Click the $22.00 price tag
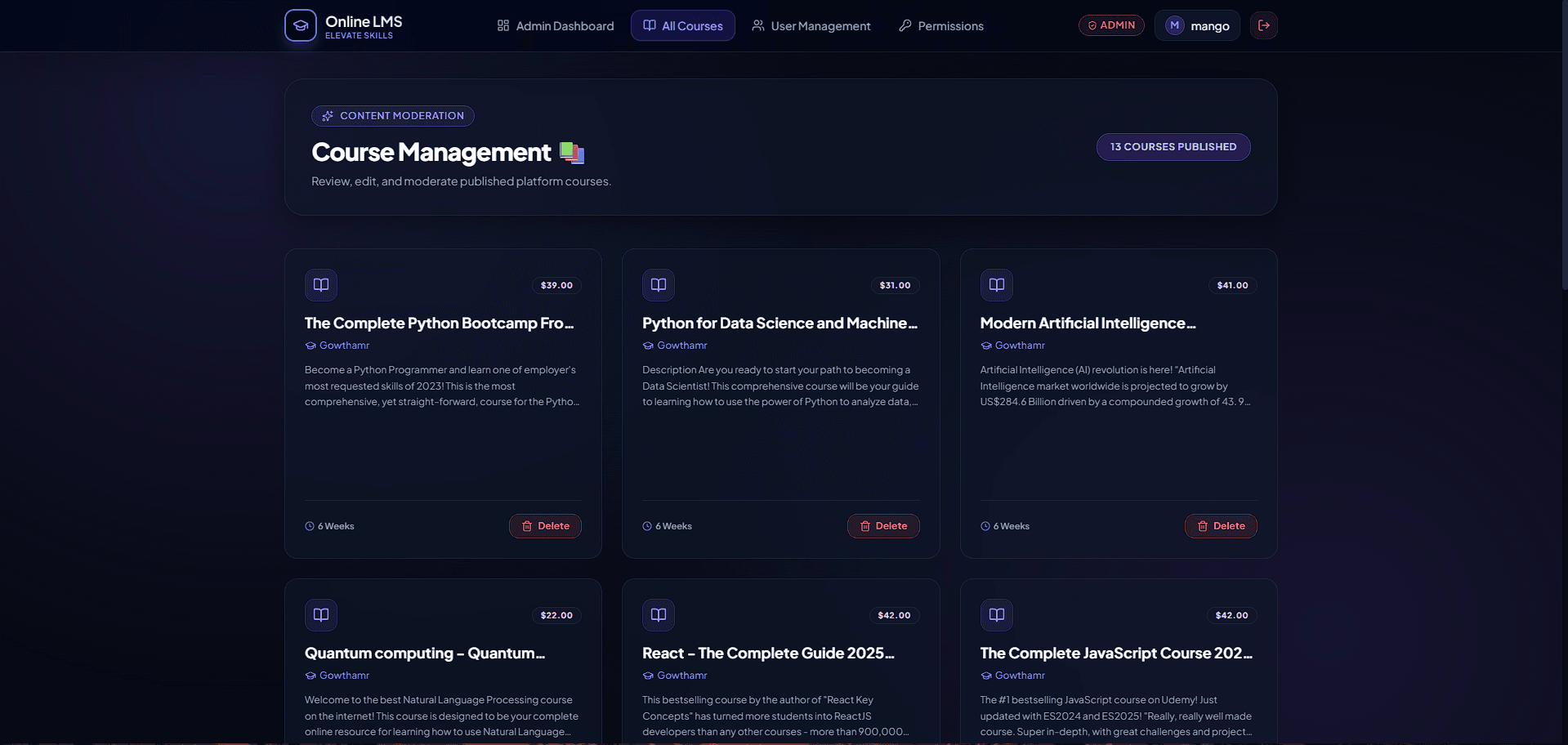 pyautogui.click(x=556, y=615)
